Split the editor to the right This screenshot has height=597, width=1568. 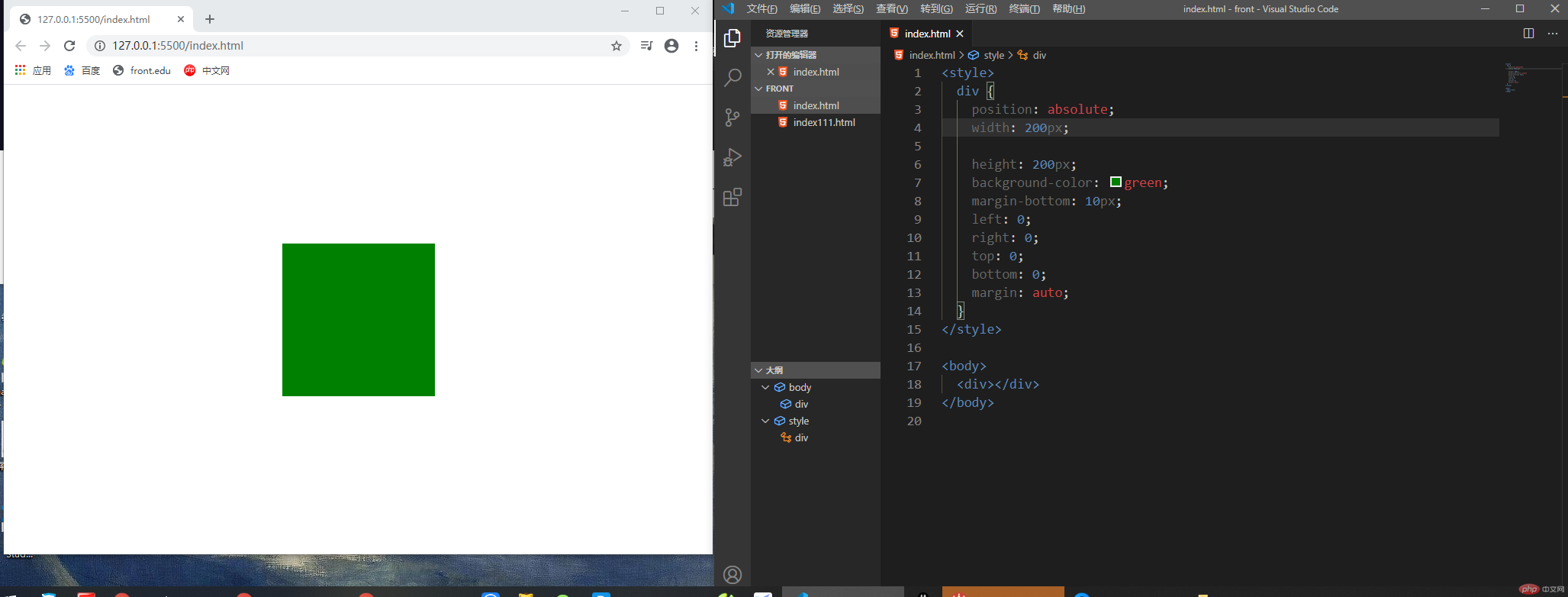[x=1528, y=33]
